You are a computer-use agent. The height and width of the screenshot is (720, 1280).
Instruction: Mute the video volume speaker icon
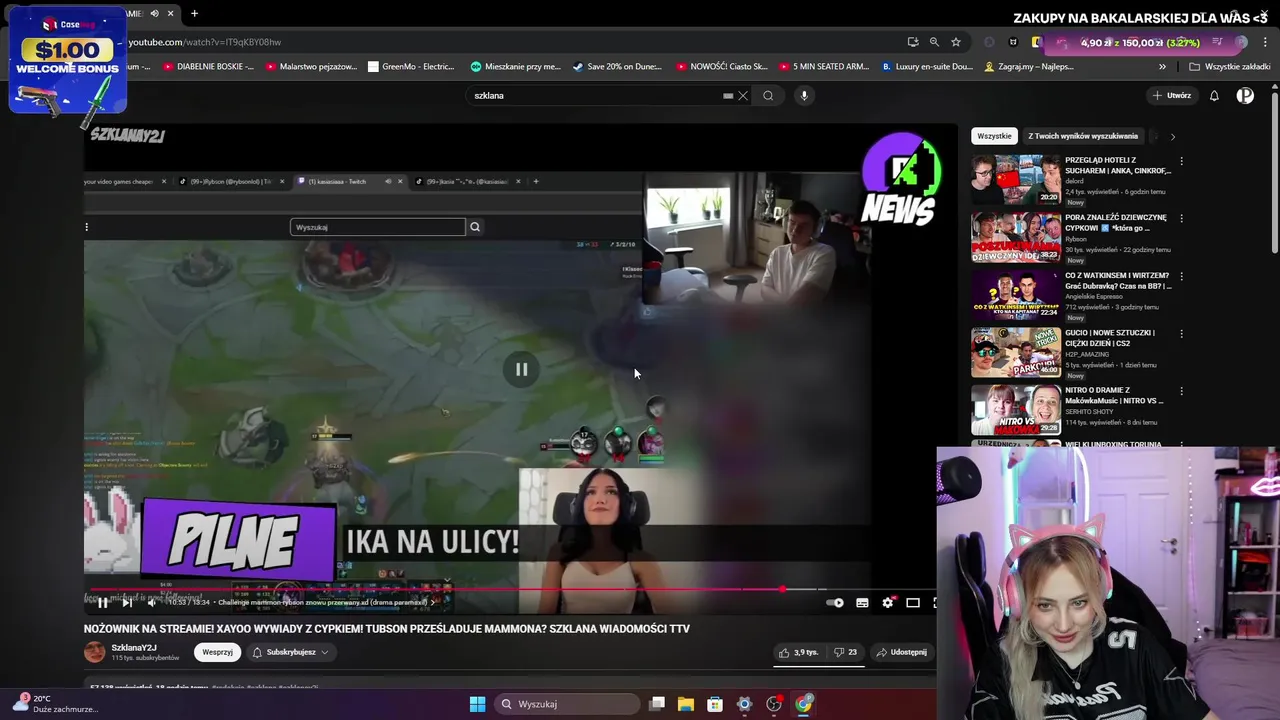[x=152, y=603]
